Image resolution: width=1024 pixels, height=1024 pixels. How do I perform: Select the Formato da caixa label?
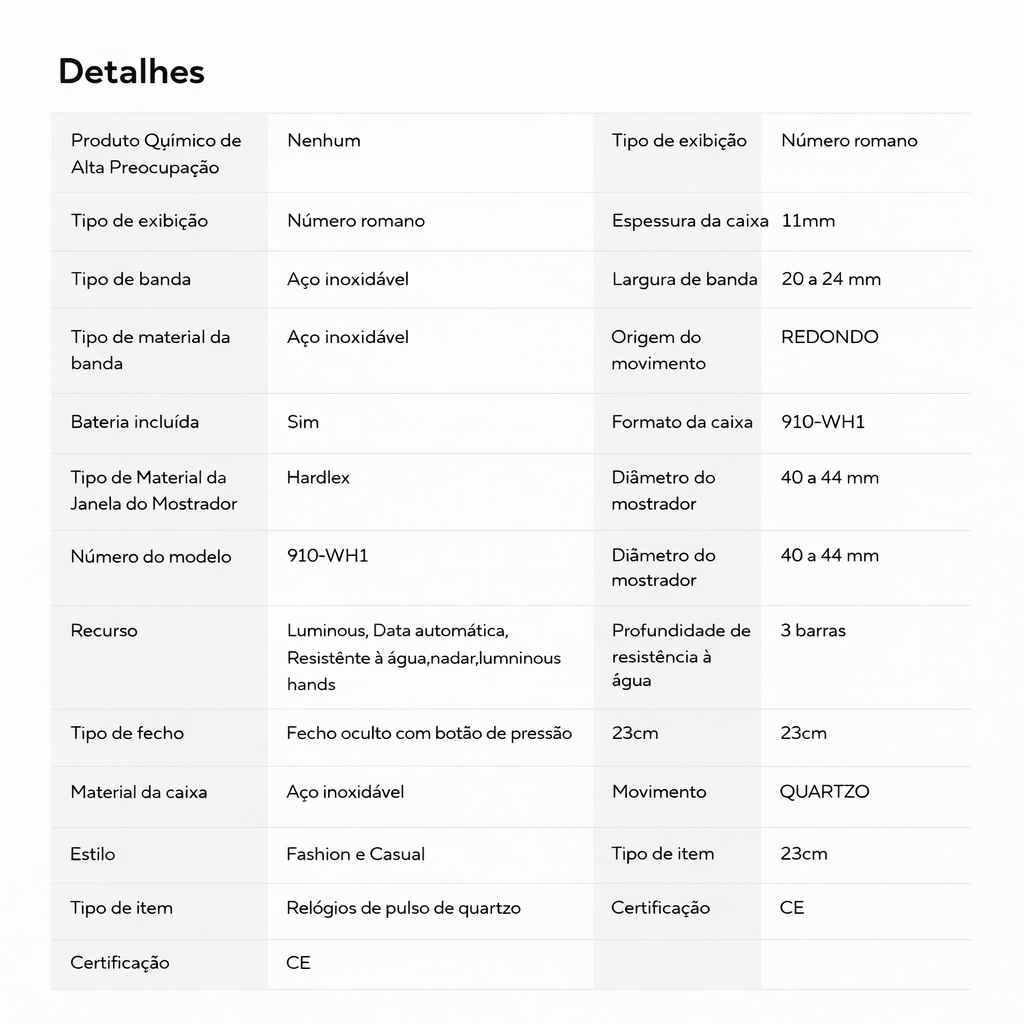click(682, 422)
